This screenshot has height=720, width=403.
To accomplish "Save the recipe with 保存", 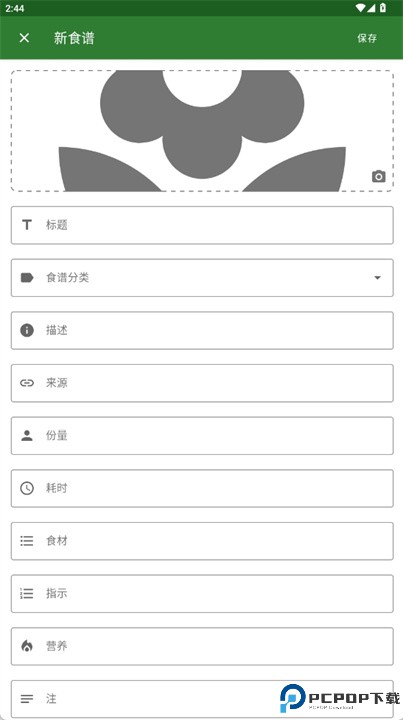I will 367,38.
